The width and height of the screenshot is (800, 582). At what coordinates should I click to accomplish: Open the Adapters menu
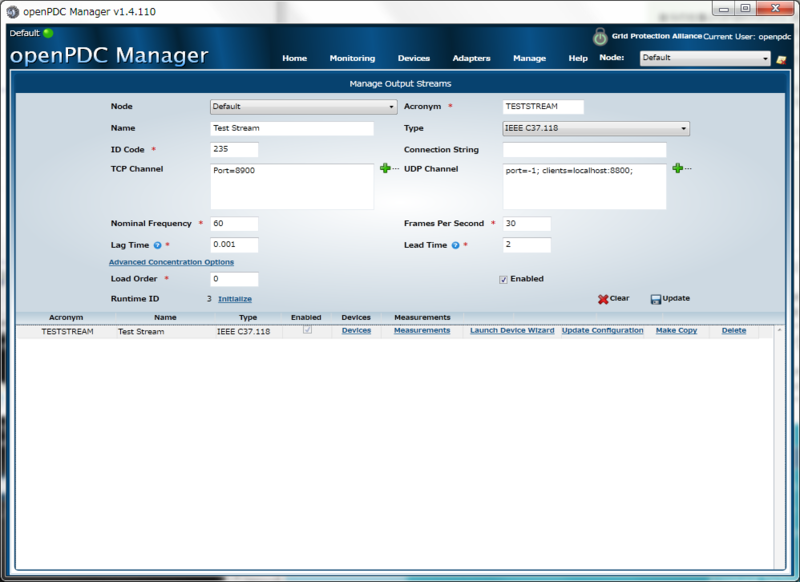471,58
